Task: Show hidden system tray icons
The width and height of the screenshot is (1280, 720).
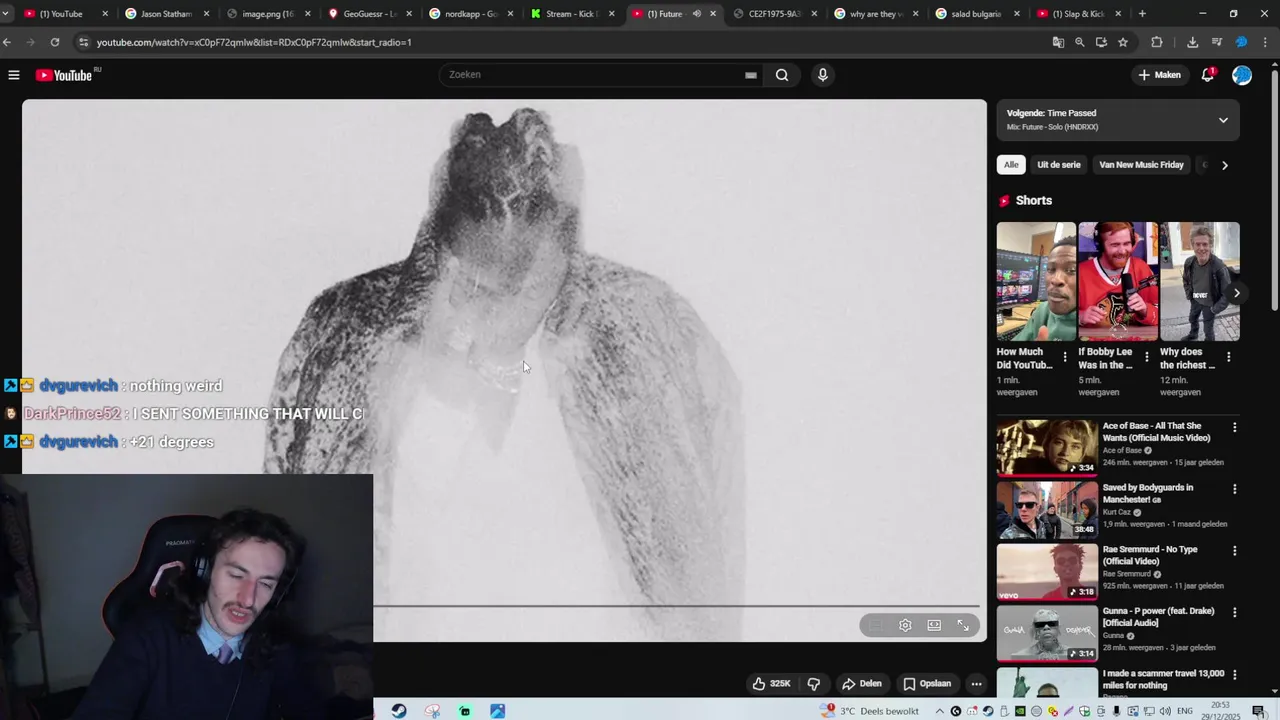Action: click(940, 711)
